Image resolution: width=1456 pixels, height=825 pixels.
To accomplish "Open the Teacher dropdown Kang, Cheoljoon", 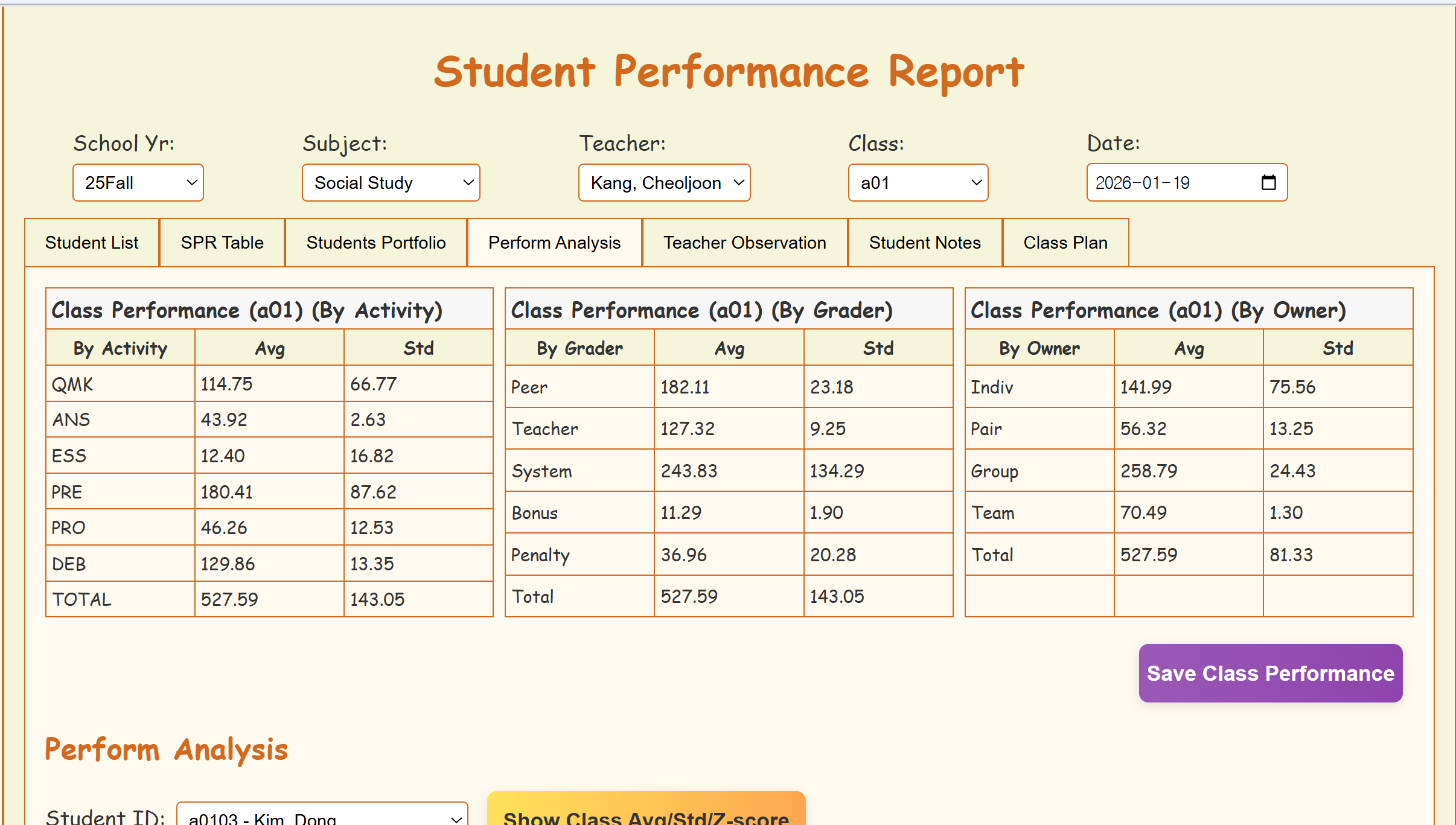I will [664, 182].
